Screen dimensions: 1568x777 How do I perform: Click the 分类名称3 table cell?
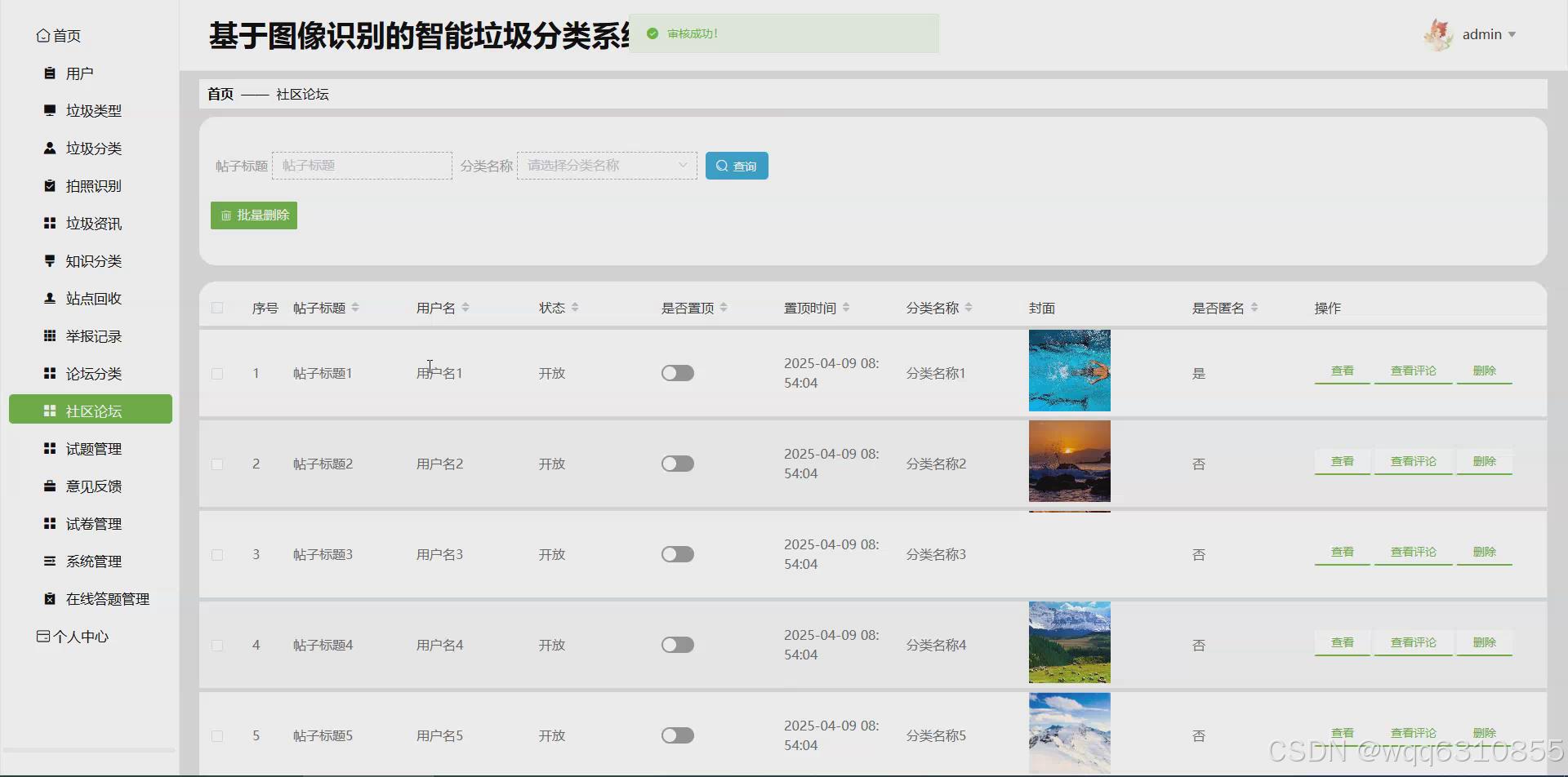[x=936, y=554]
